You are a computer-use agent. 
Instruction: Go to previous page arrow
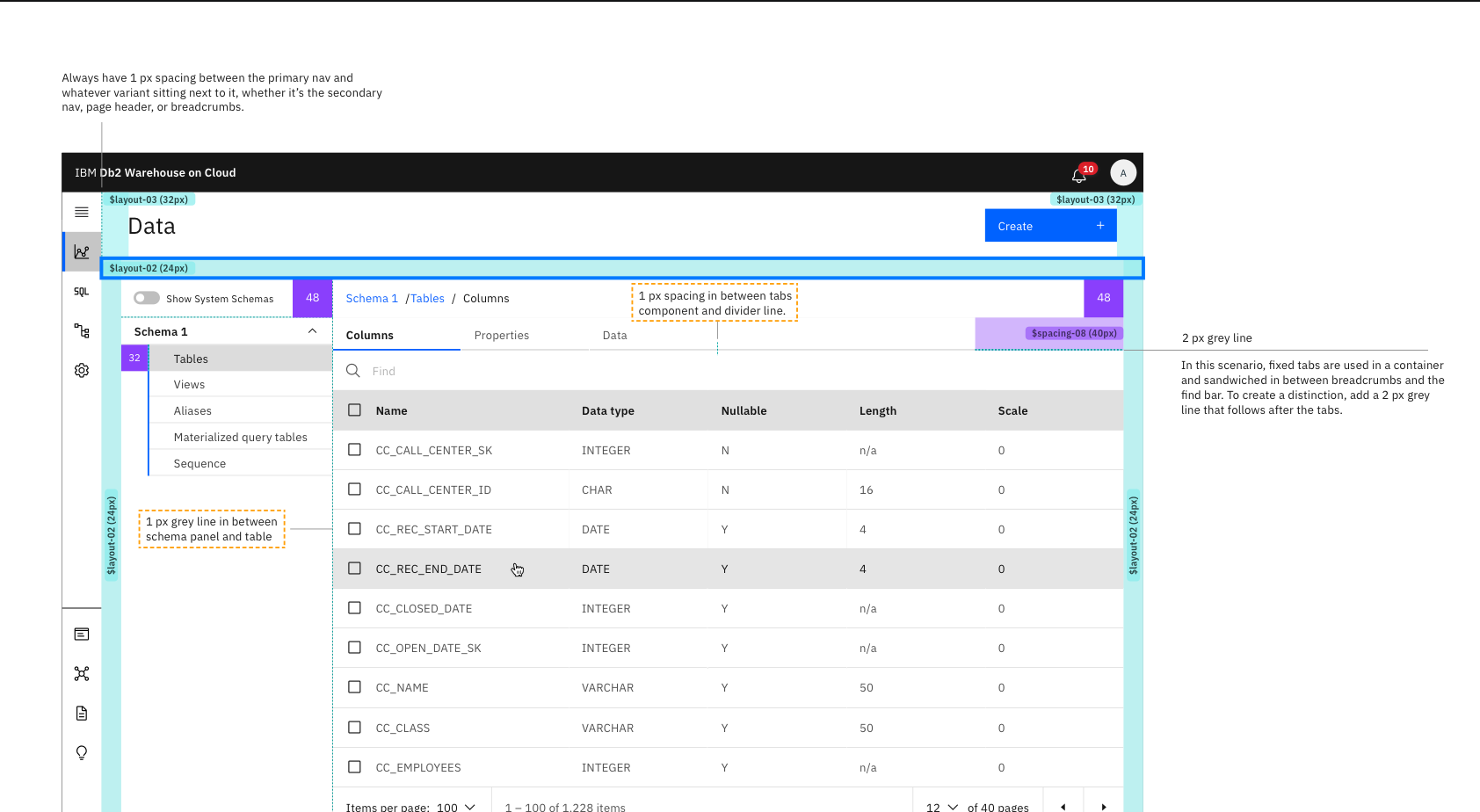(x=1063, y=807)
